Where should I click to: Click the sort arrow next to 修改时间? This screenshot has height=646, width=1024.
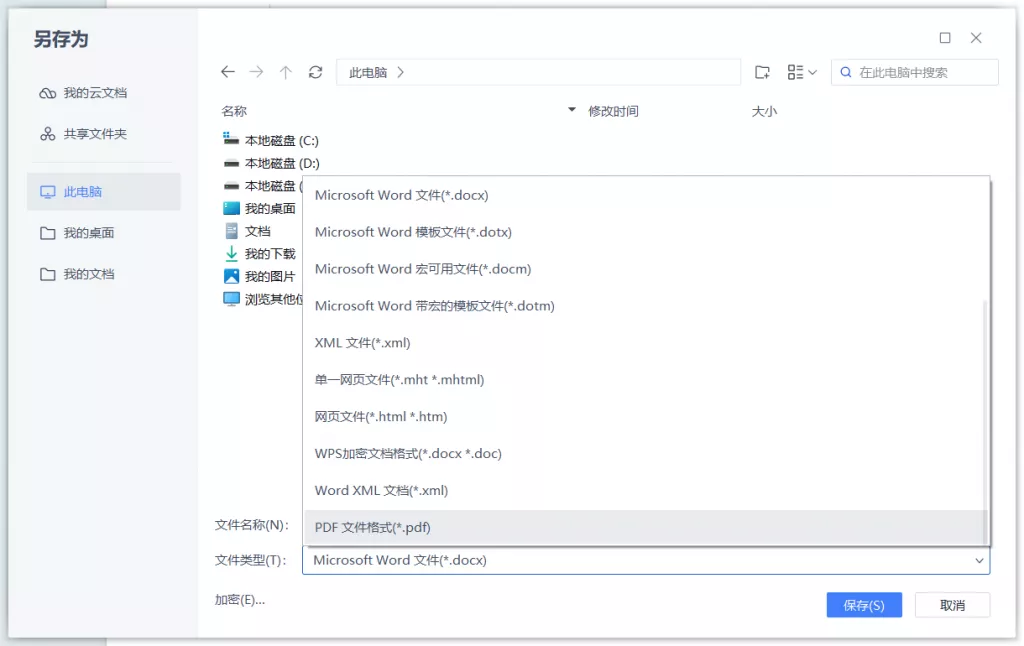click(571, 110)
